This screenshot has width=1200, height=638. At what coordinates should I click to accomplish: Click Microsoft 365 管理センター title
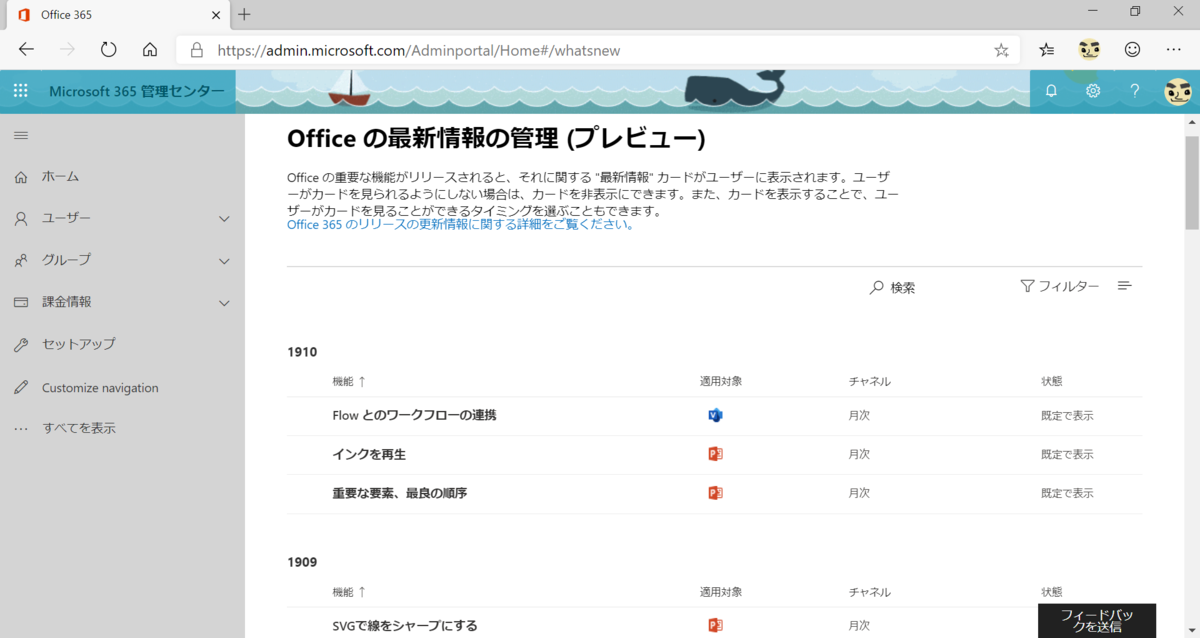click(x=137, y=91)
